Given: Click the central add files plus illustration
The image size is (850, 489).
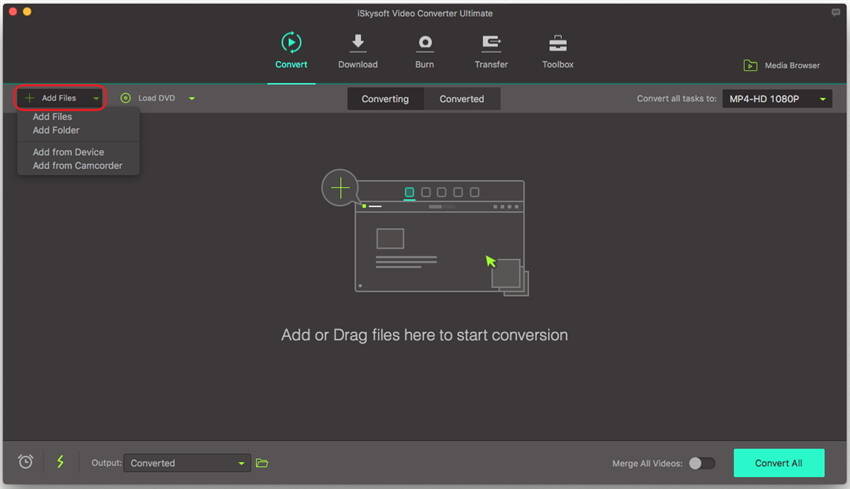Looking at the screenshot, I should (341, 187).
